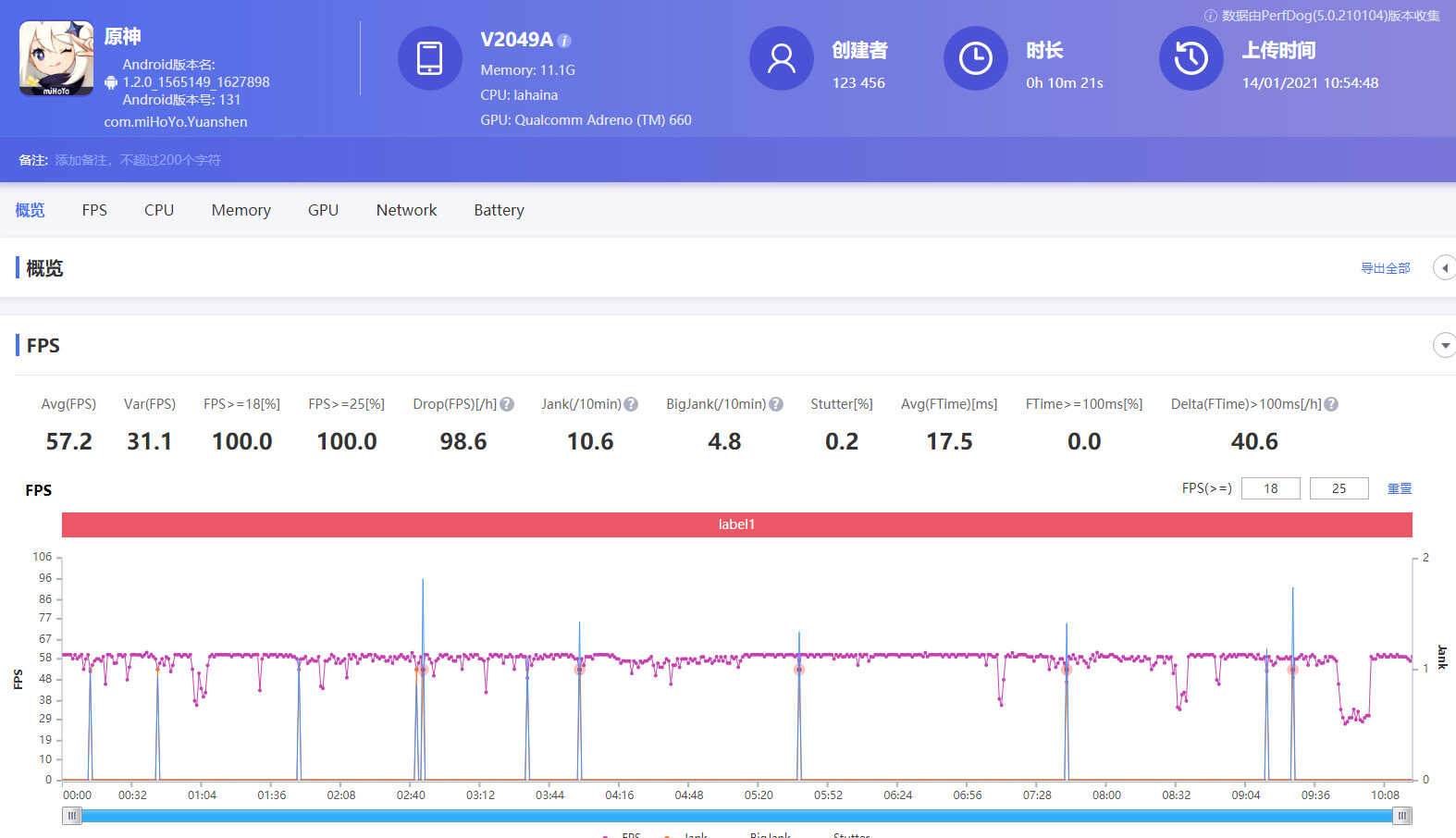Click the FPS threshold field showing 18

coord(1270,488)
